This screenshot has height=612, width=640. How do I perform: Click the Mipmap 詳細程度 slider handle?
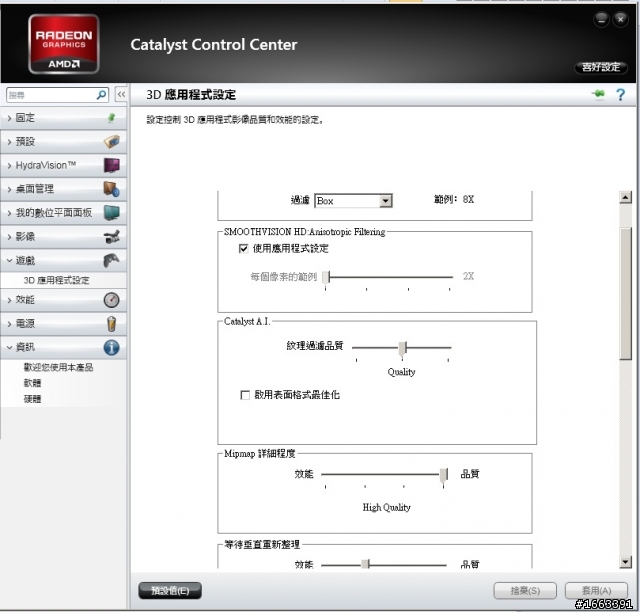click(444, 475)
